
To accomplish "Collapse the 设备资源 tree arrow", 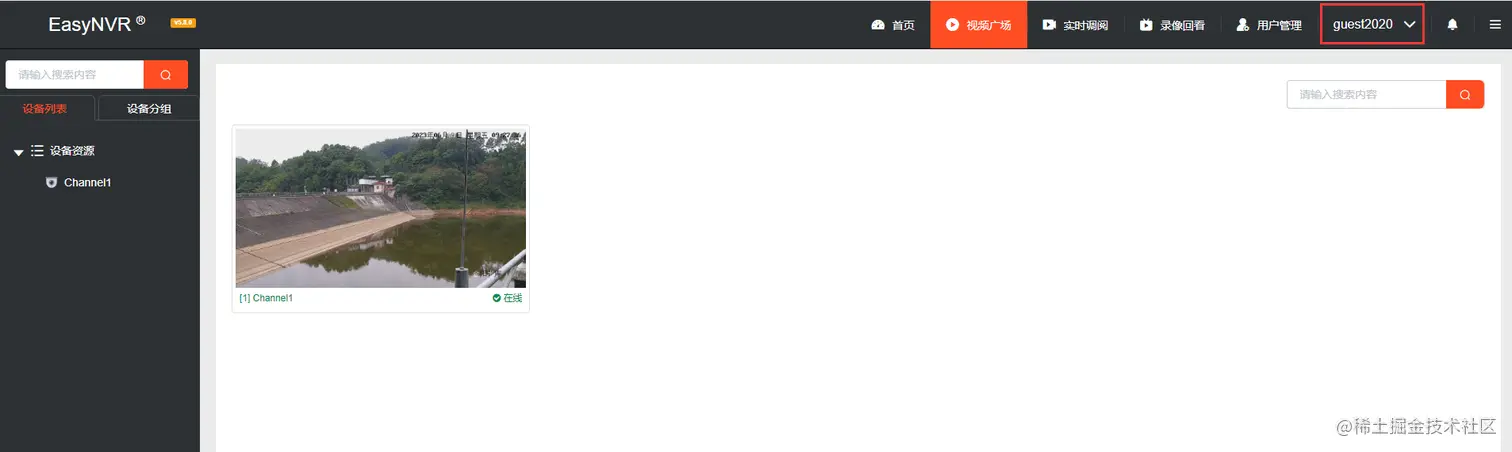I will 18,152.
